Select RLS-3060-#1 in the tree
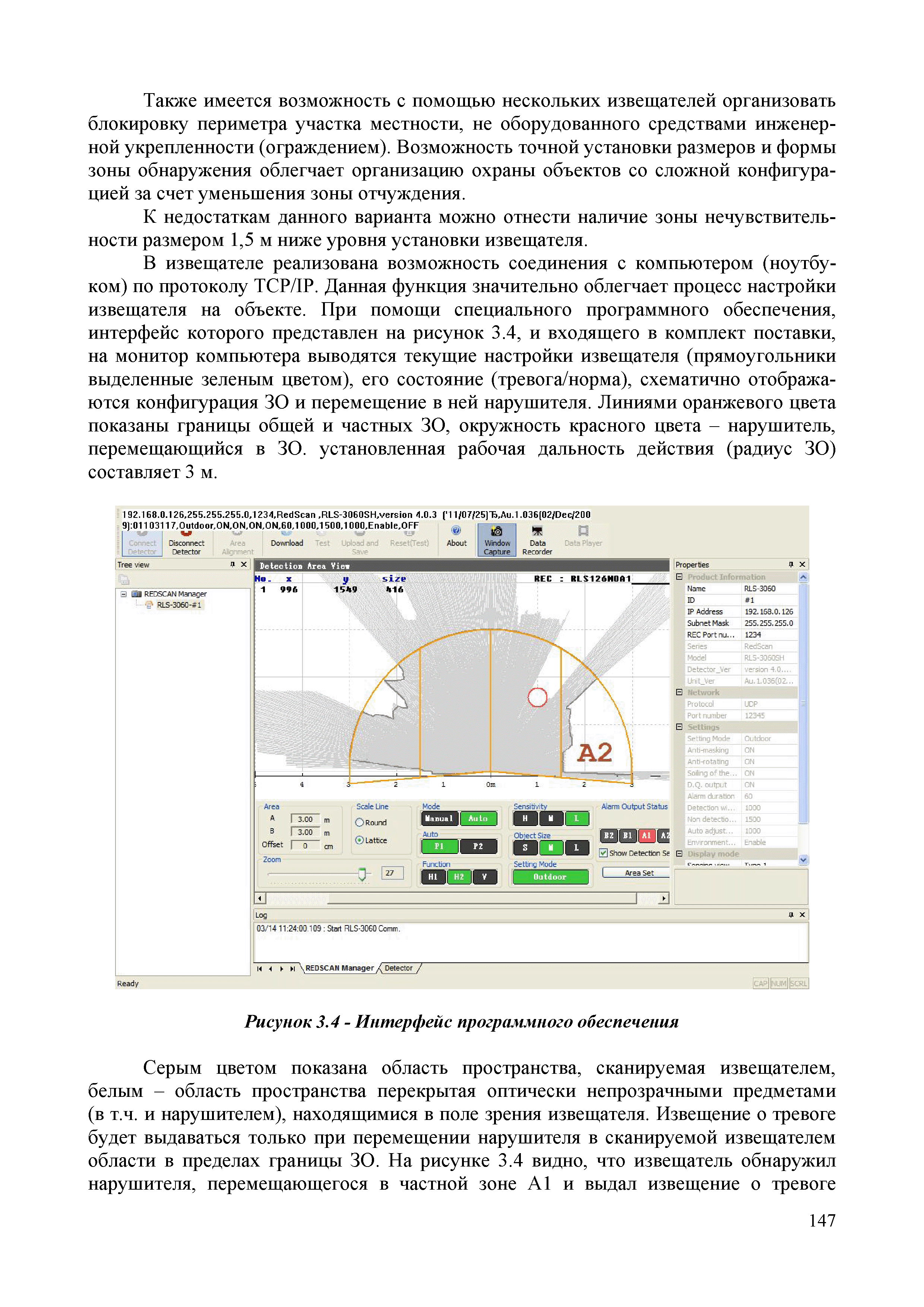 pos(179,605)
